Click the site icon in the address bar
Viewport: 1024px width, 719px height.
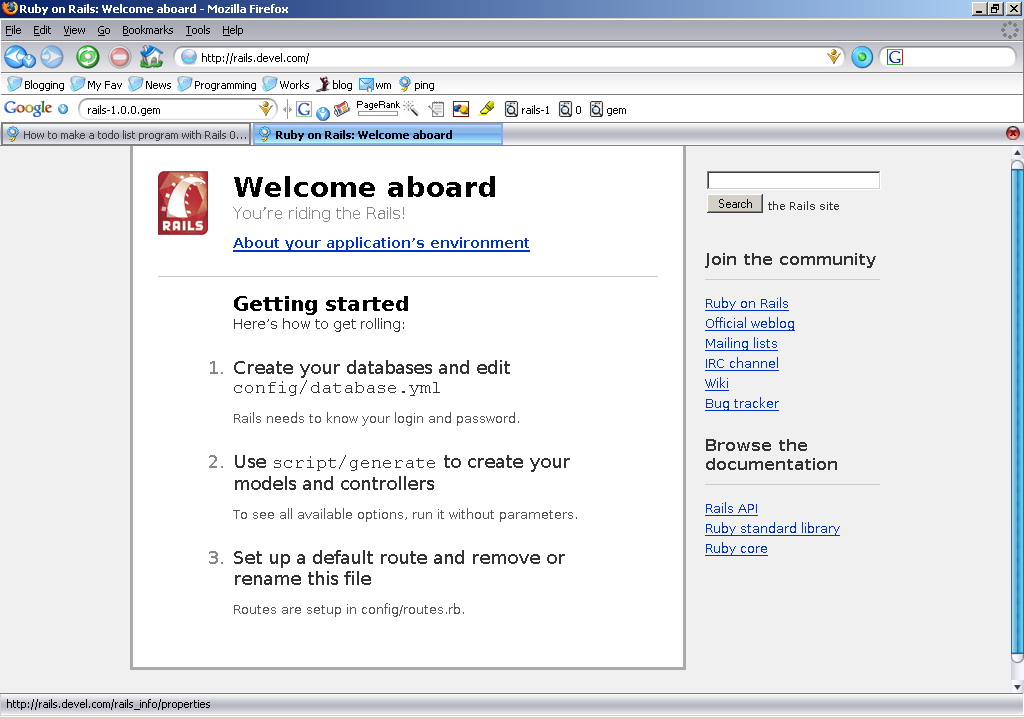[189, 57]
